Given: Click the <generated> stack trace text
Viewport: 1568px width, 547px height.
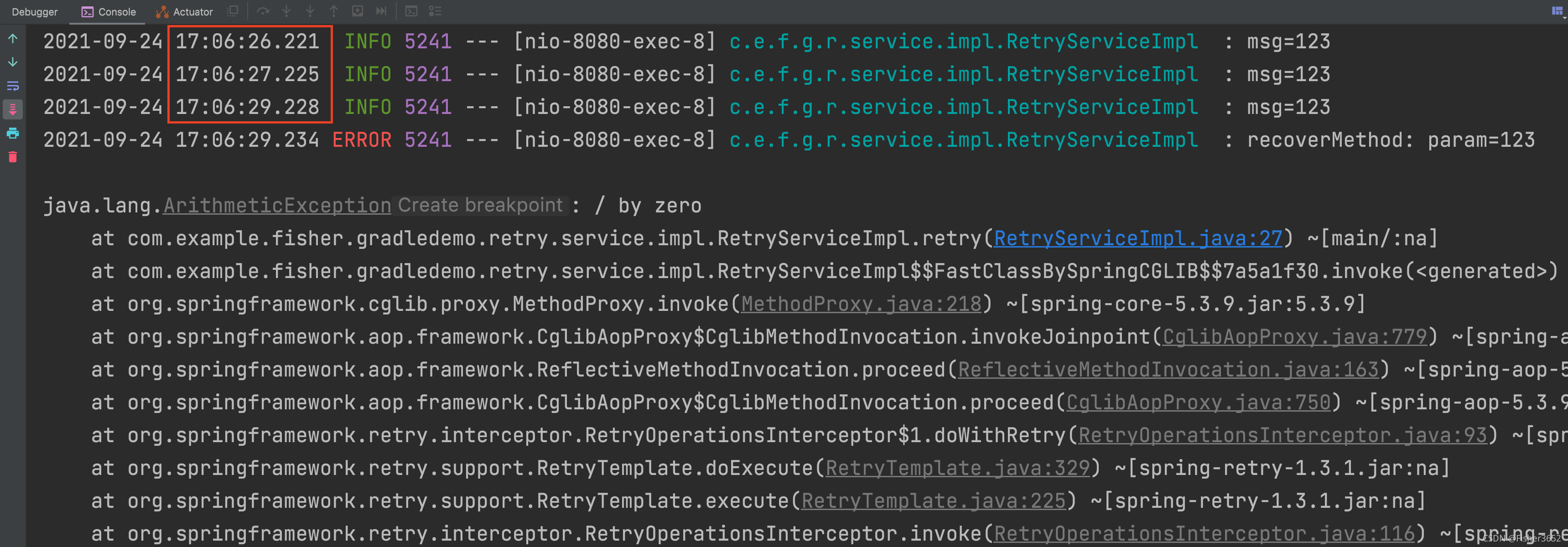Looking at the screenshot, I should click(x=1481, y=271).
